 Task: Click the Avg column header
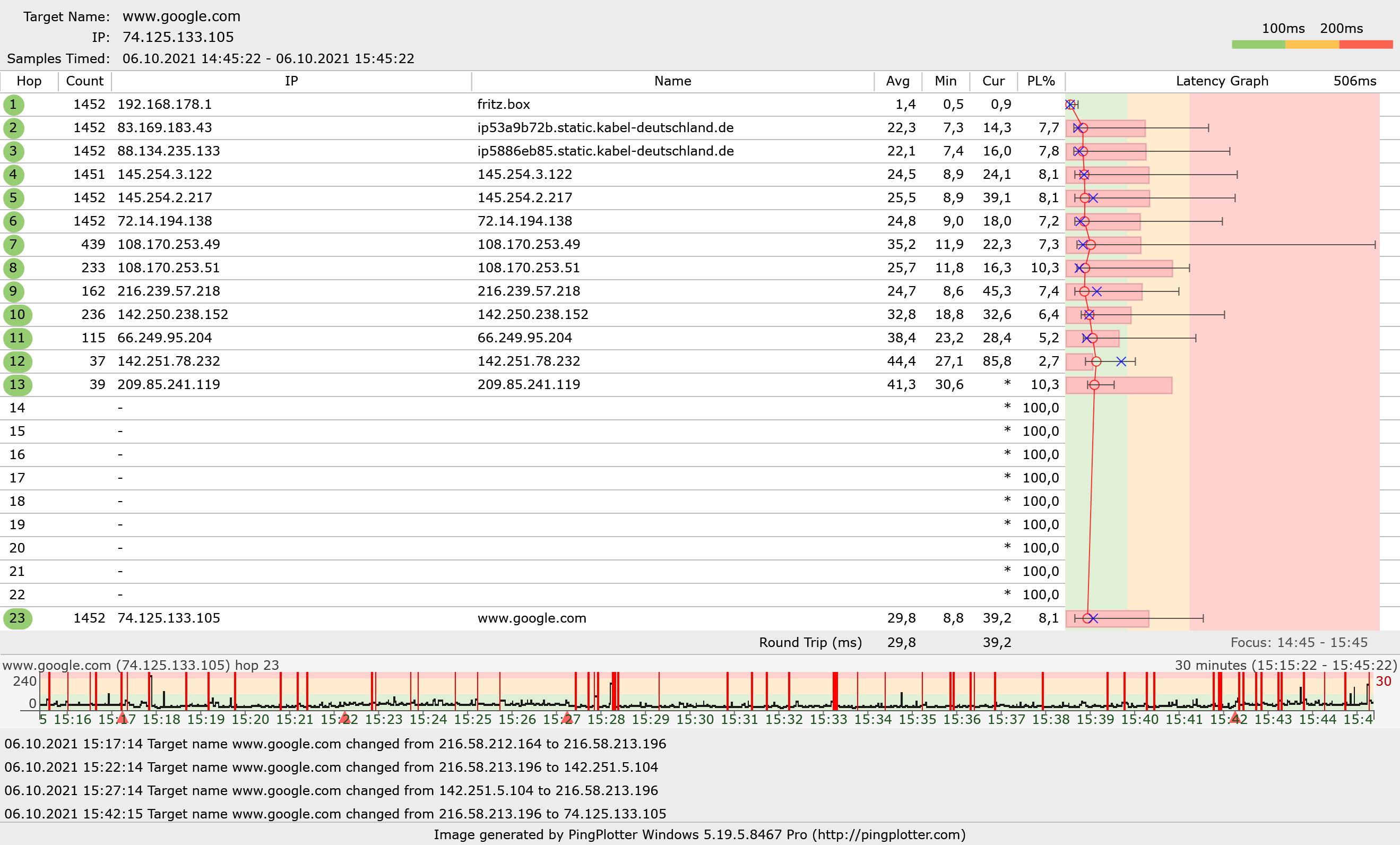[897, 81]
